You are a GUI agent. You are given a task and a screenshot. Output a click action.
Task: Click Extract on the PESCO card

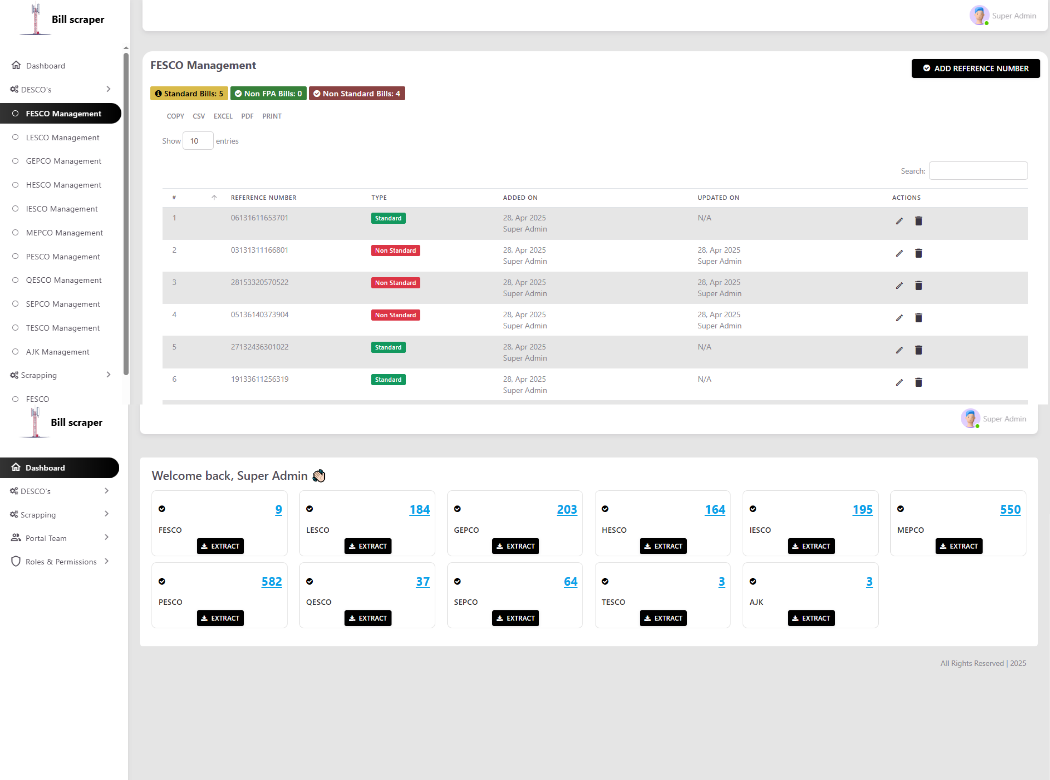(220, 619)
